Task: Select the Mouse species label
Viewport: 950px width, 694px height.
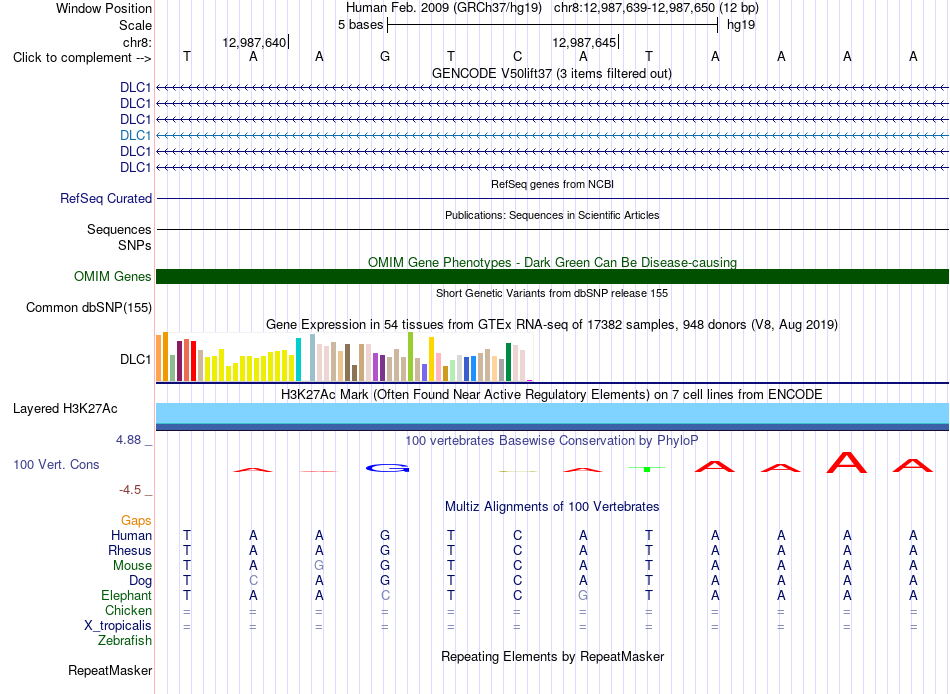Action: [132, 566]
